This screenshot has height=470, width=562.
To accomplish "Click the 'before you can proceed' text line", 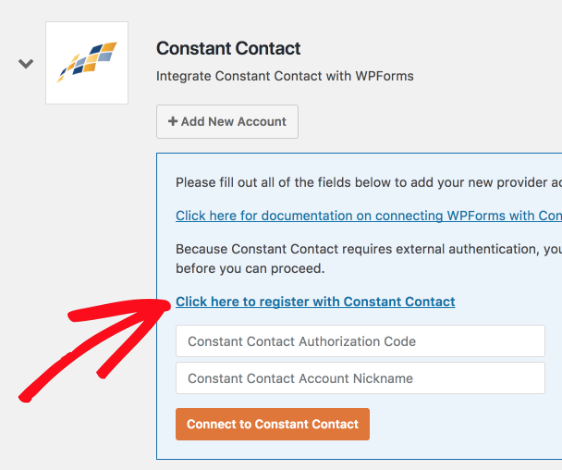I will click(x=250, y=268).
